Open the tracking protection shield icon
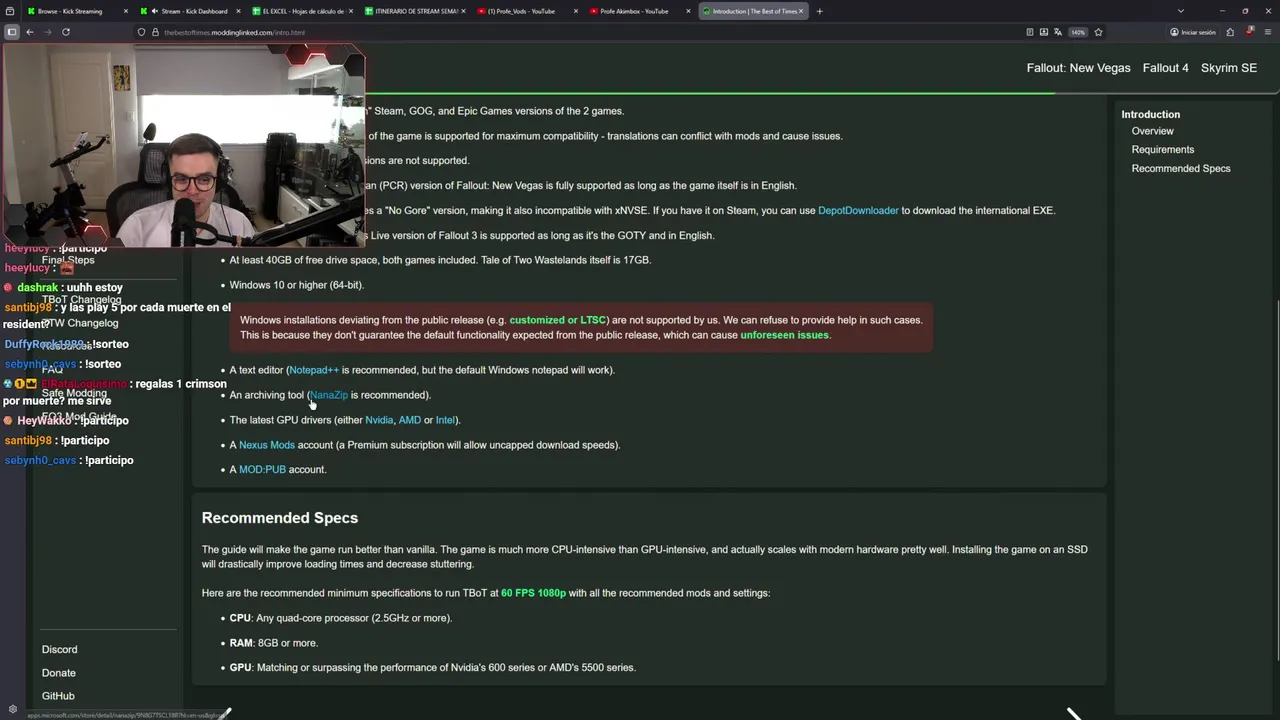The image size is (1280, 720). coord(141,32)
